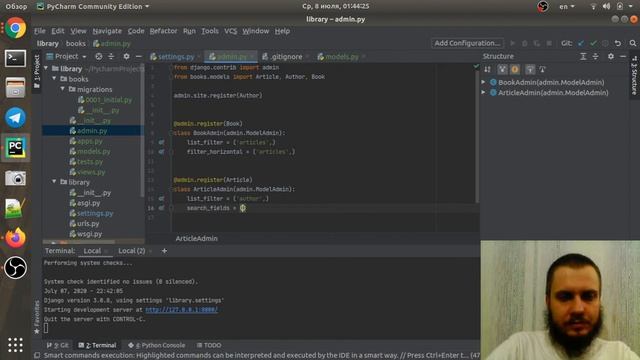Hide the Structure panel with the minus icon
640x360 pixels.
point(623,56)
